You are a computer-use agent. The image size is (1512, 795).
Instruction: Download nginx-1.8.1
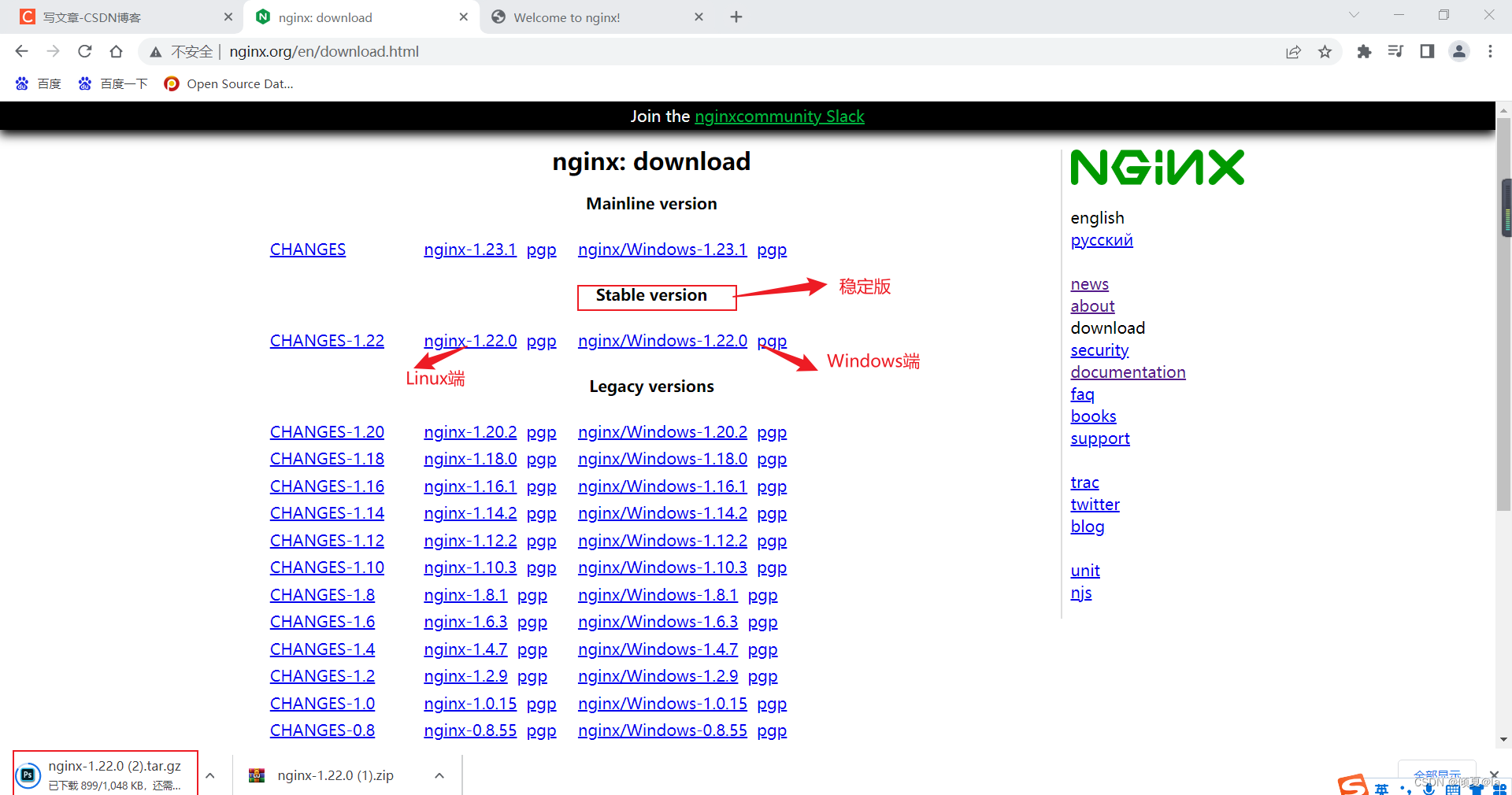(x=465, y=595)
